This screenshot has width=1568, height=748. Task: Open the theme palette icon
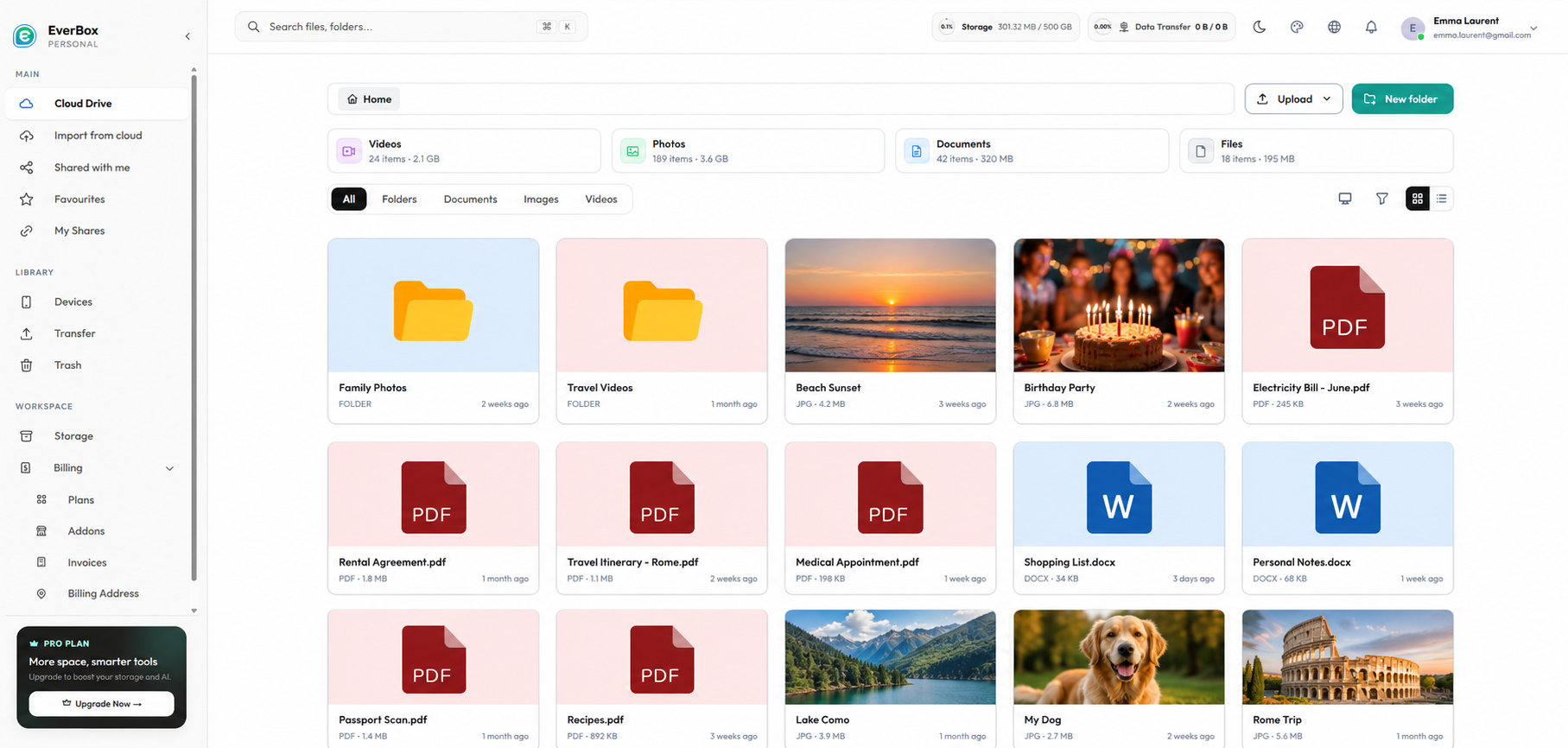click(x=1297, y=27)
